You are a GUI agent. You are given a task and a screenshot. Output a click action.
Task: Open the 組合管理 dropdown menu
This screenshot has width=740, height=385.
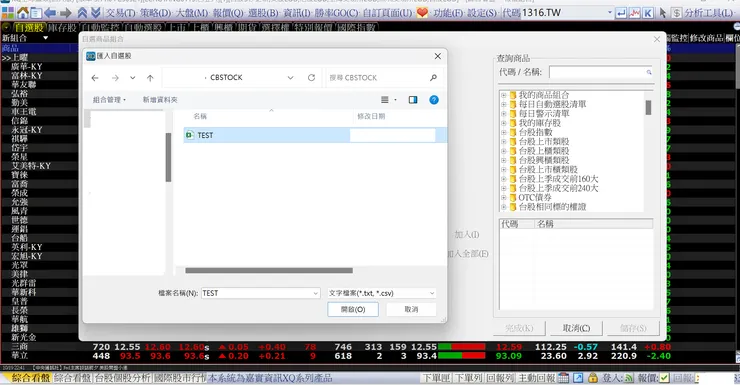[109, 100]
